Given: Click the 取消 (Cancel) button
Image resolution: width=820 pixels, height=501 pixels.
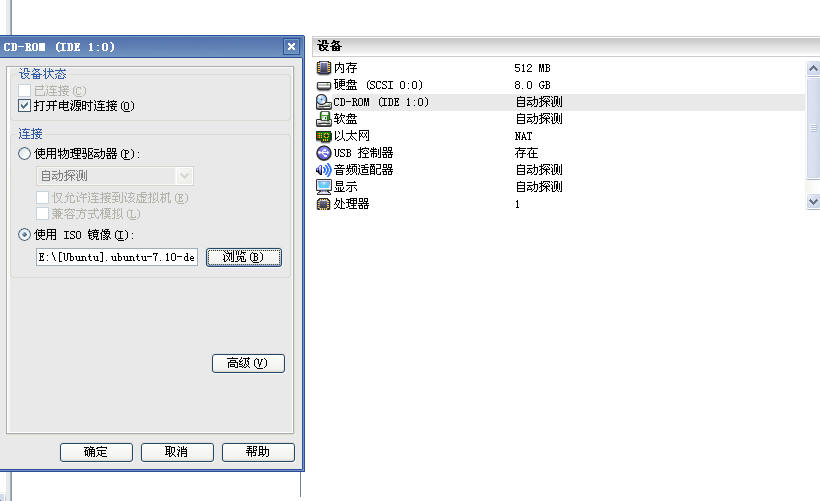Looking at the screenshot, I should [x=177, y=452].
